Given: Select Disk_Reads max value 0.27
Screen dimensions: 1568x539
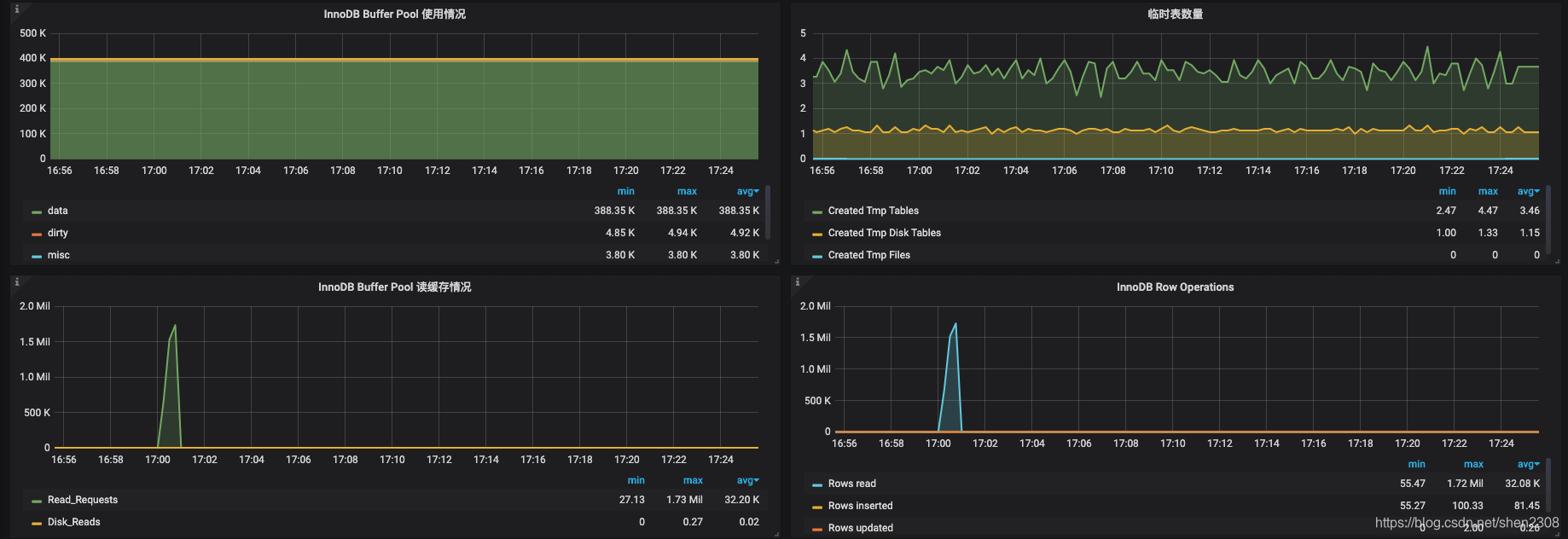Looking at the screenshot, I should [x=693, y=522].
